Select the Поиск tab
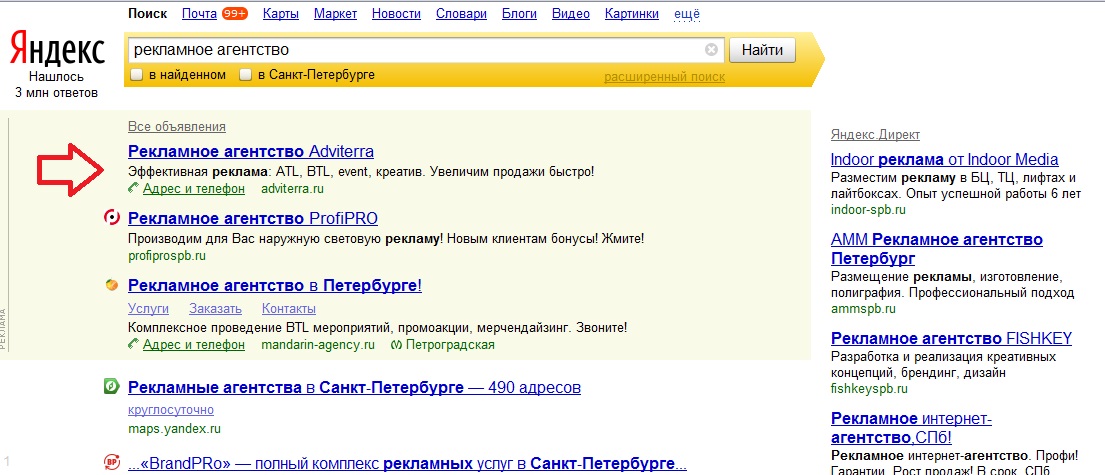Viewport: 1105px width, 475px height. [147, 13]
